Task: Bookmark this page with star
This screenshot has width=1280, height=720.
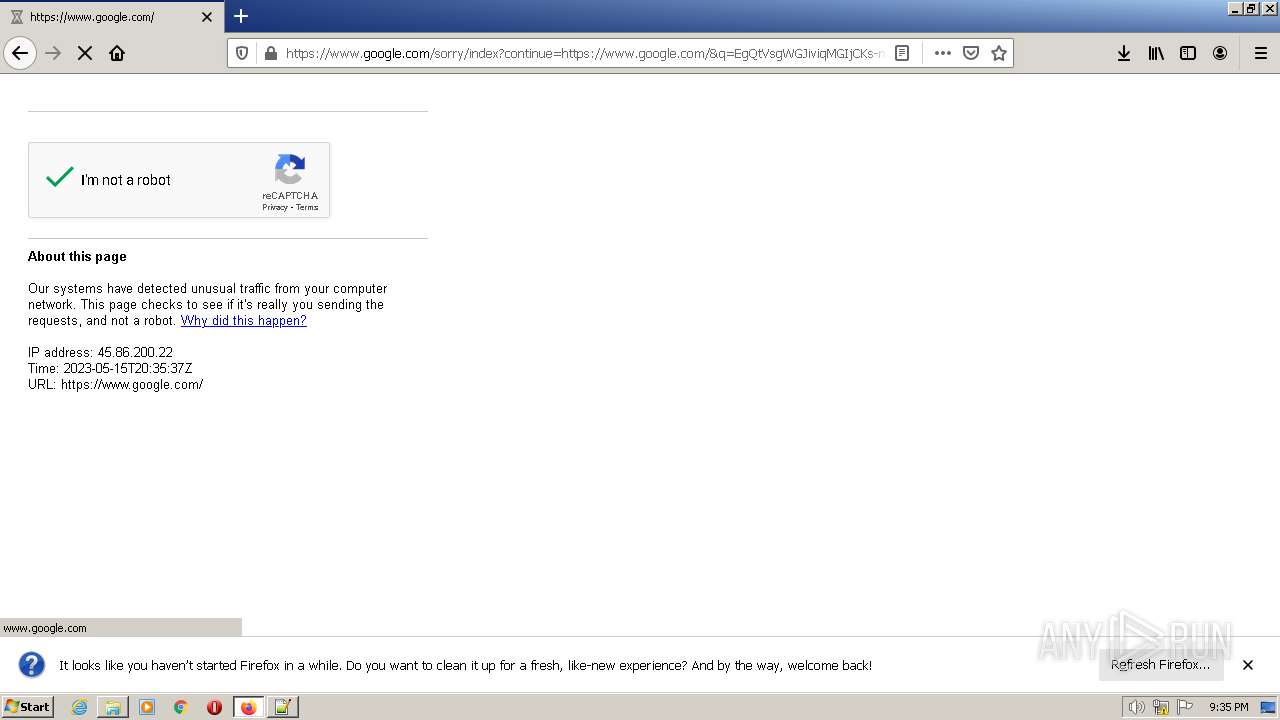Action: point(999,53)
